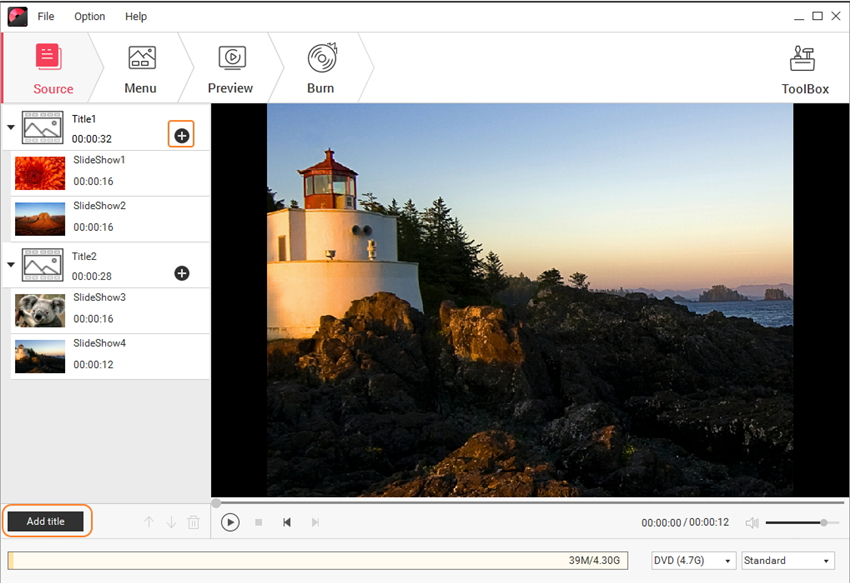Click the plus icon next to Title1
850x583 pixels.
tap(181, 135)
